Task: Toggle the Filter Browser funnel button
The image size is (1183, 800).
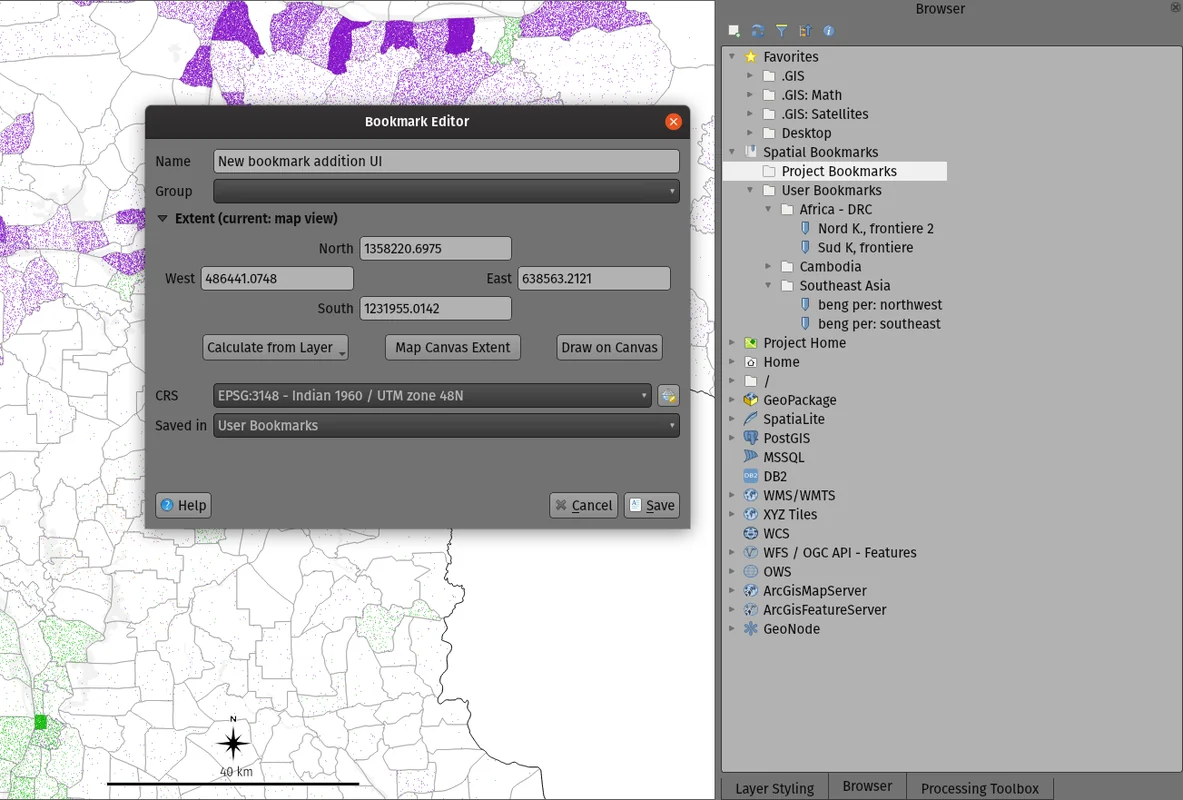Action: point(781,31)
